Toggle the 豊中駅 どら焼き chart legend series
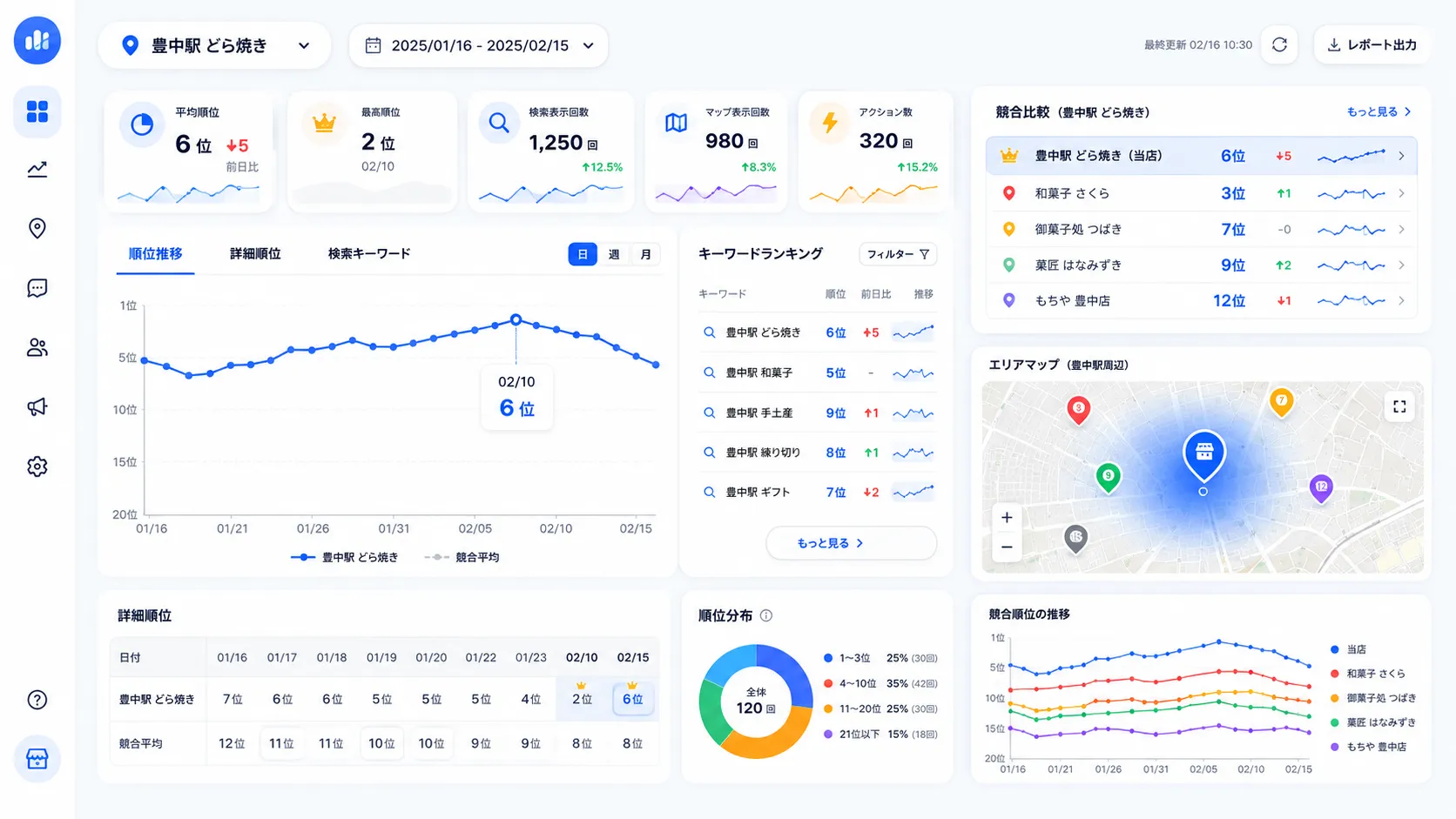The width and height of the screenshot is (1456, 819). pos(345,557)
